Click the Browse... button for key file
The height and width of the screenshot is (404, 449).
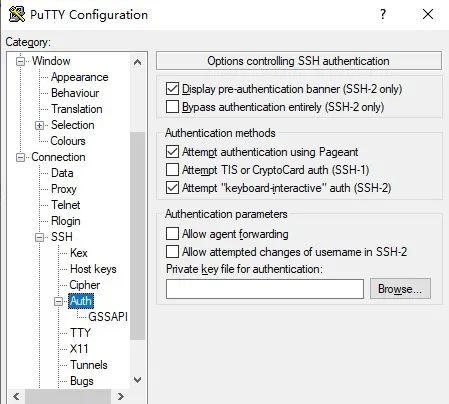pos(400,289)
